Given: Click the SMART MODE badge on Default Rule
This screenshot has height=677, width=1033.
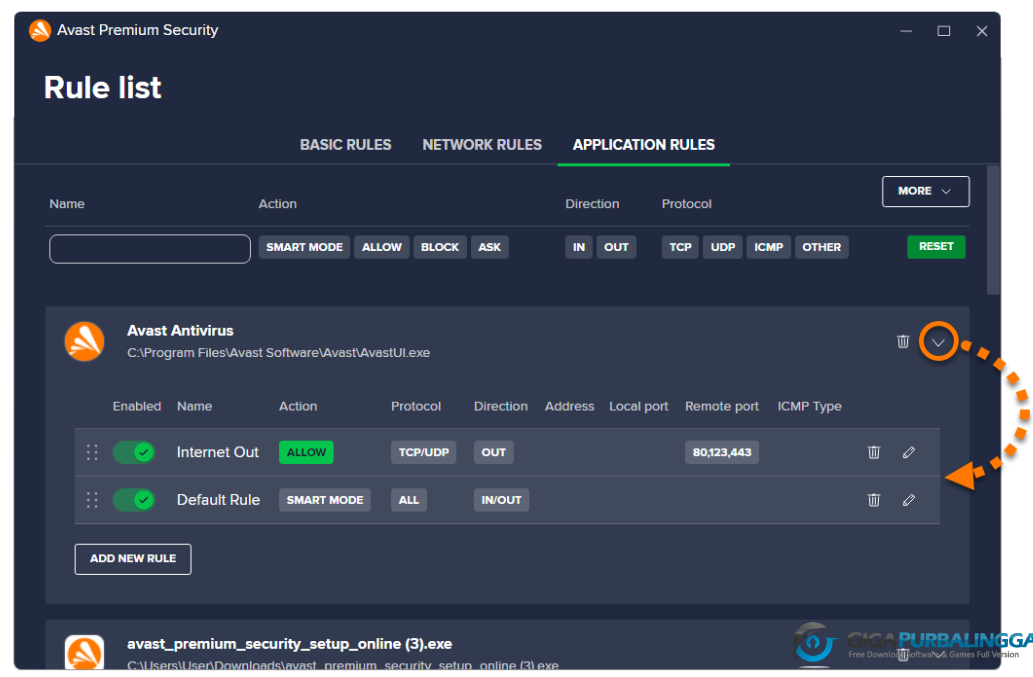Looking at the screenshot, I should pyautogui.click(x=325, y=500).
